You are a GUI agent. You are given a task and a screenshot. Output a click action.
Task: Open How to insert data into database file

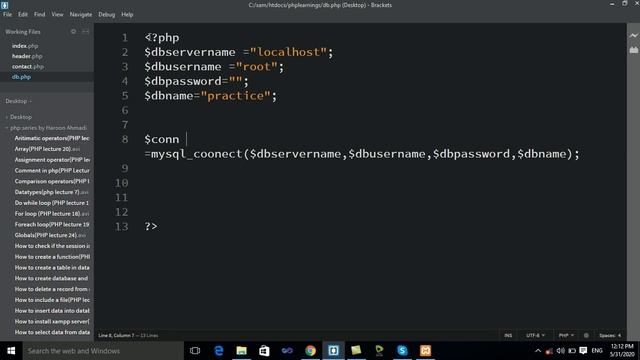tap(52, 311)
